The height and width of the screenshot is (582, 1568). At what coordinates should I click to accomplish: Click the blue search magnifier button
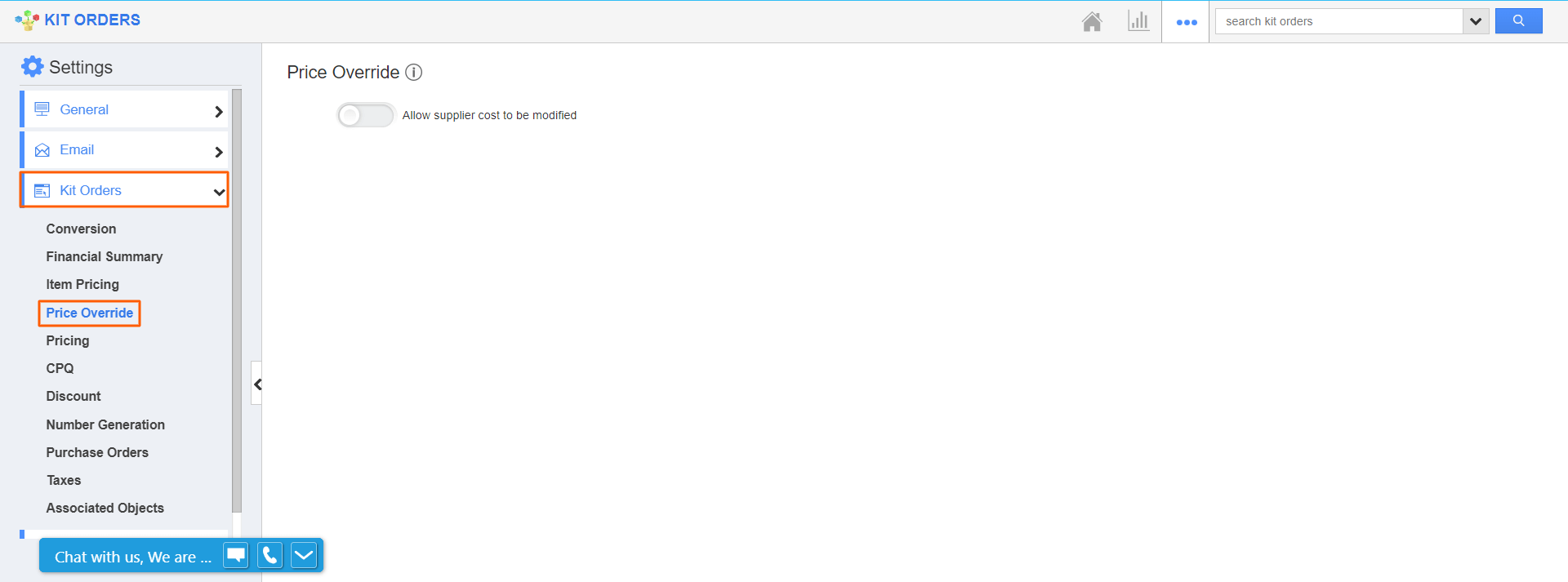pos(1518,21)
